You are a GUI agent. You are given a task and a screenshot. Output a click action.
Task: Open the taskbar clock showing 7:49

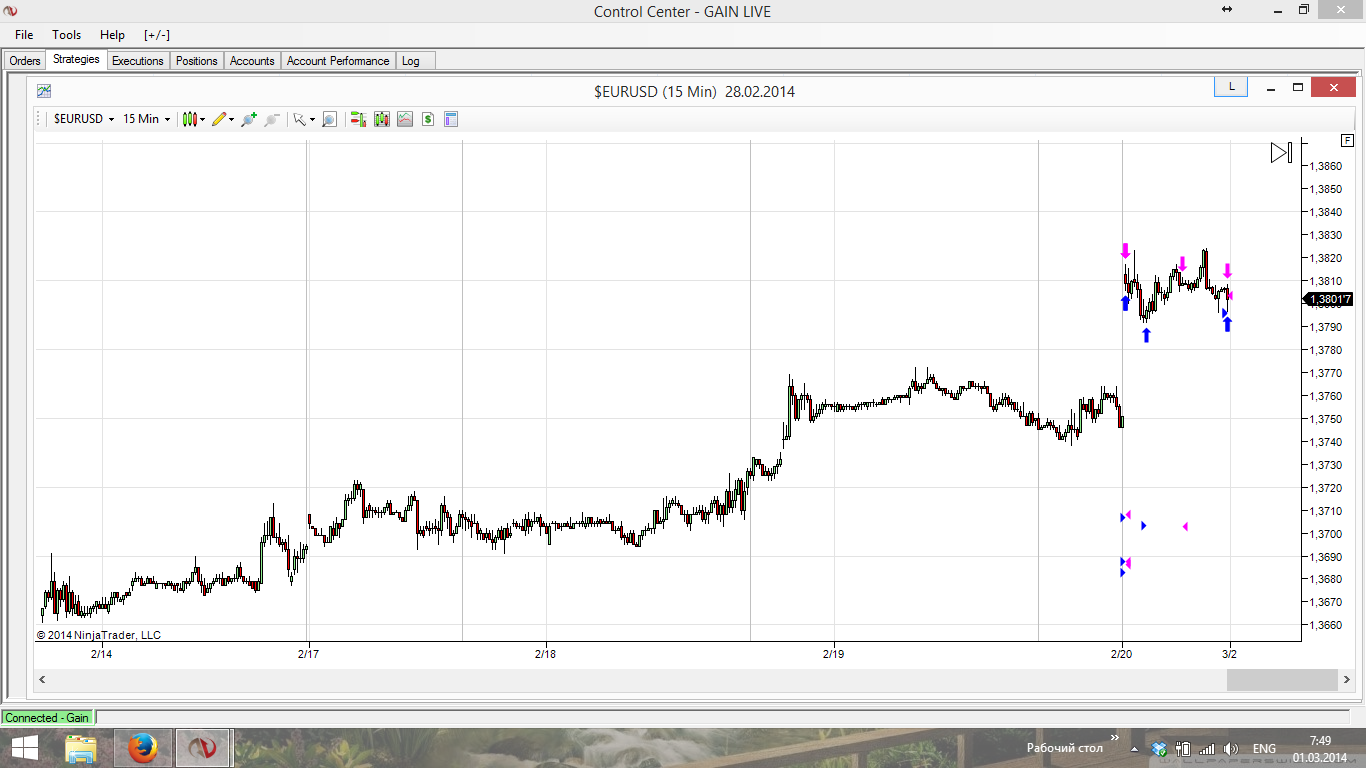pyautogui.click(x=1319, y=748)
